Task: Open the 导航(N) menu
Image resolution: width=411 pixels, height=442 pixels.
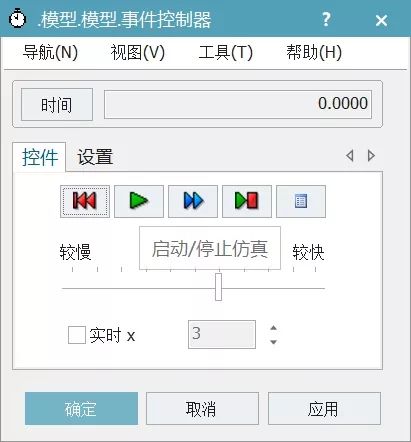Action: (x=50, y=52)
